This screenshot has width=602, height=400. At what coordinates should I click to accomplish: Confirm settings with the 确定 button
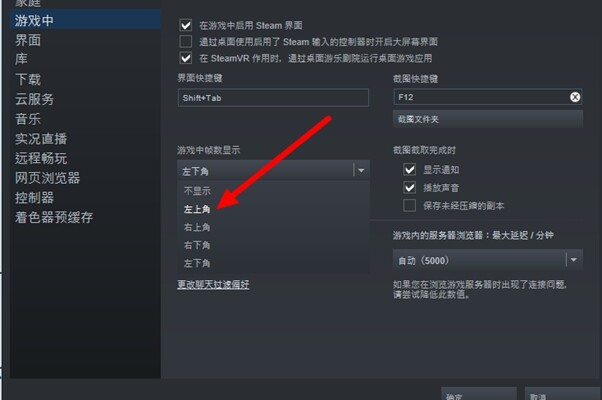click(x=479, y=395)
